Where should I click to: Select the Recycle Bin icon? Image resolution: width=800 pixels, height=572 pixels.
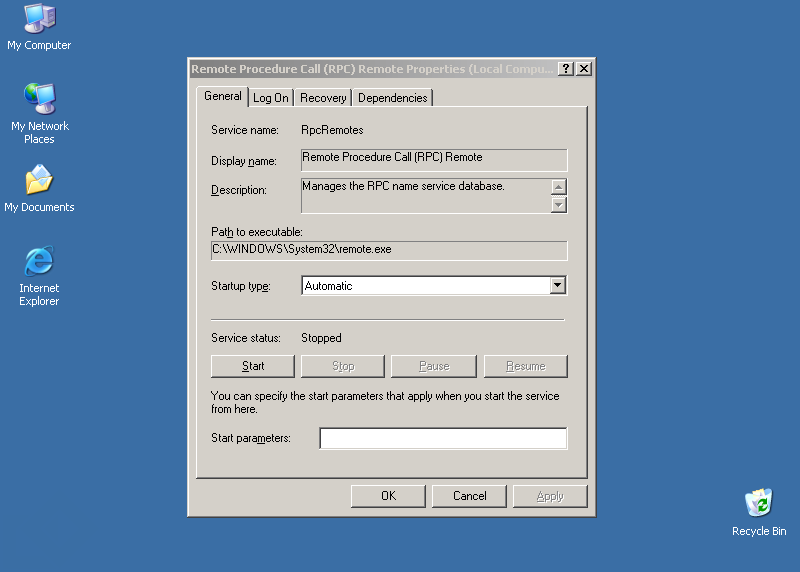click(759, 511)
